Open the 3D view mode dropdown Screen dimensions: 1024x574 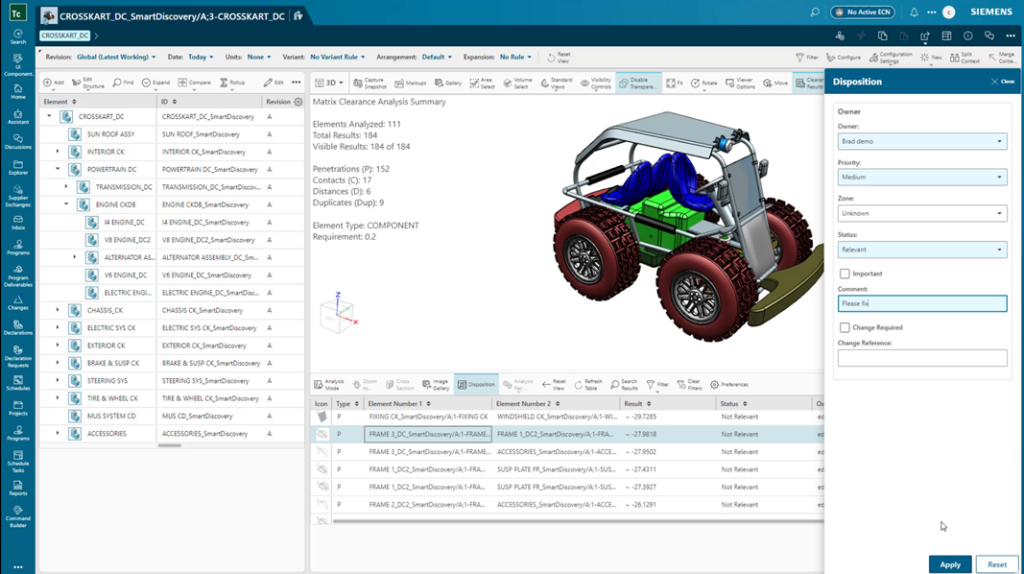pos(329,83)
